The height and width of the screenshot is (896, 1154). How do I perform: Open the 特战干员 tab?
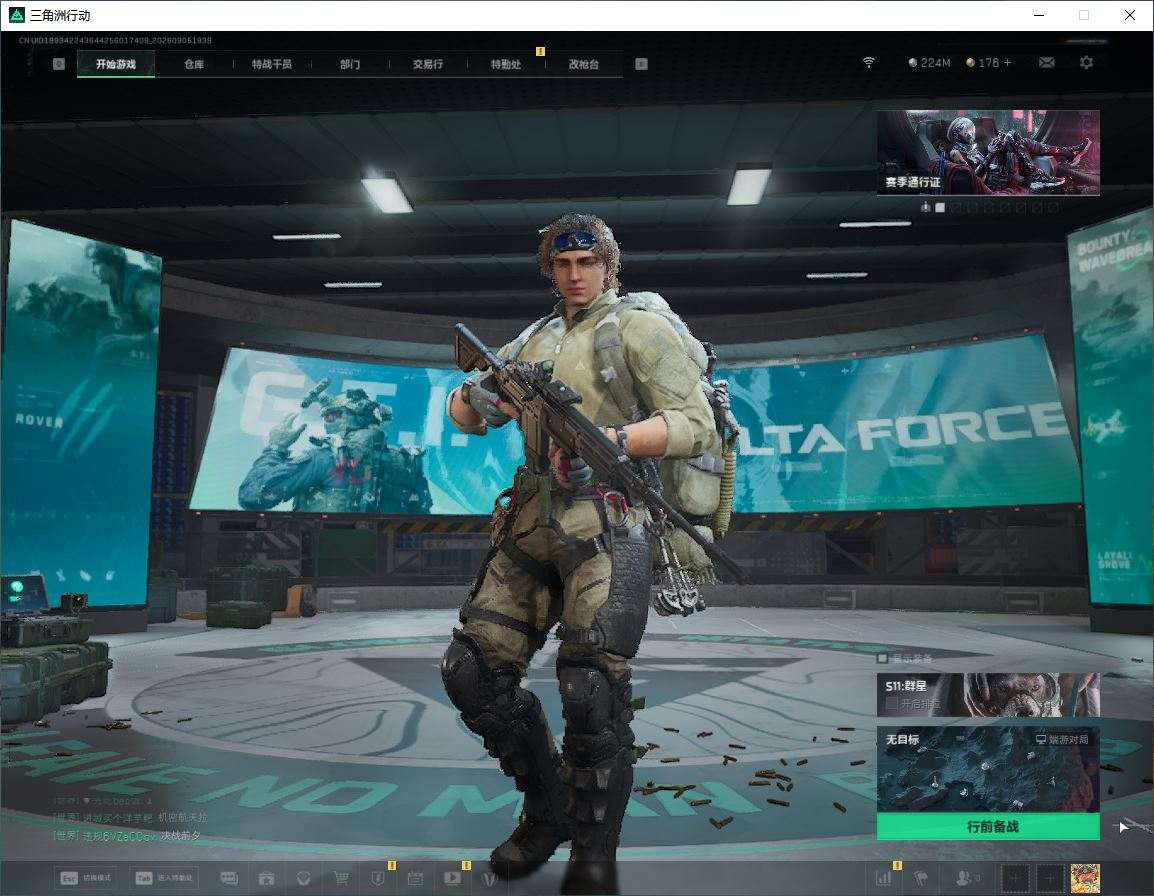272,64
